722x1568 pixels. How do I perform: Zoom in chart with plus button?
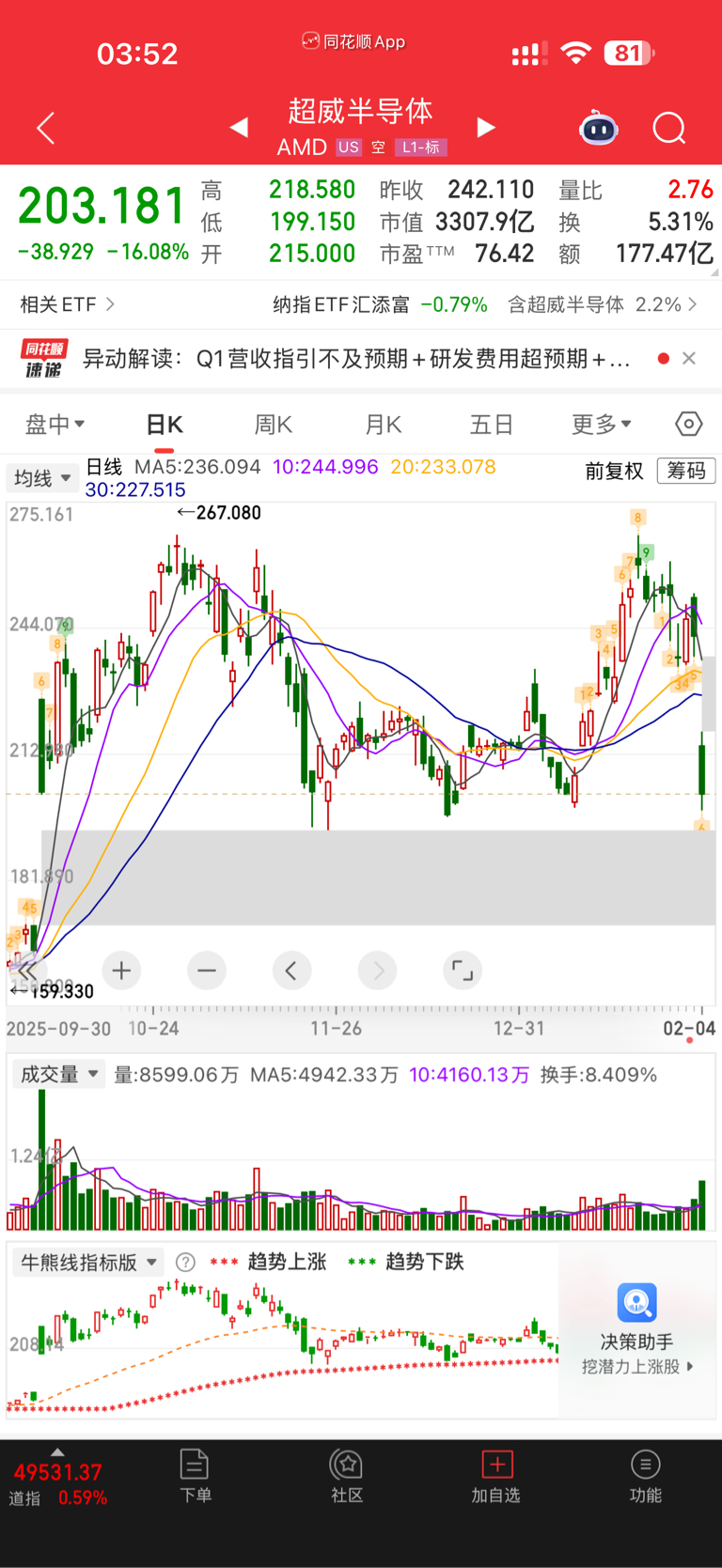pos(121,970)
